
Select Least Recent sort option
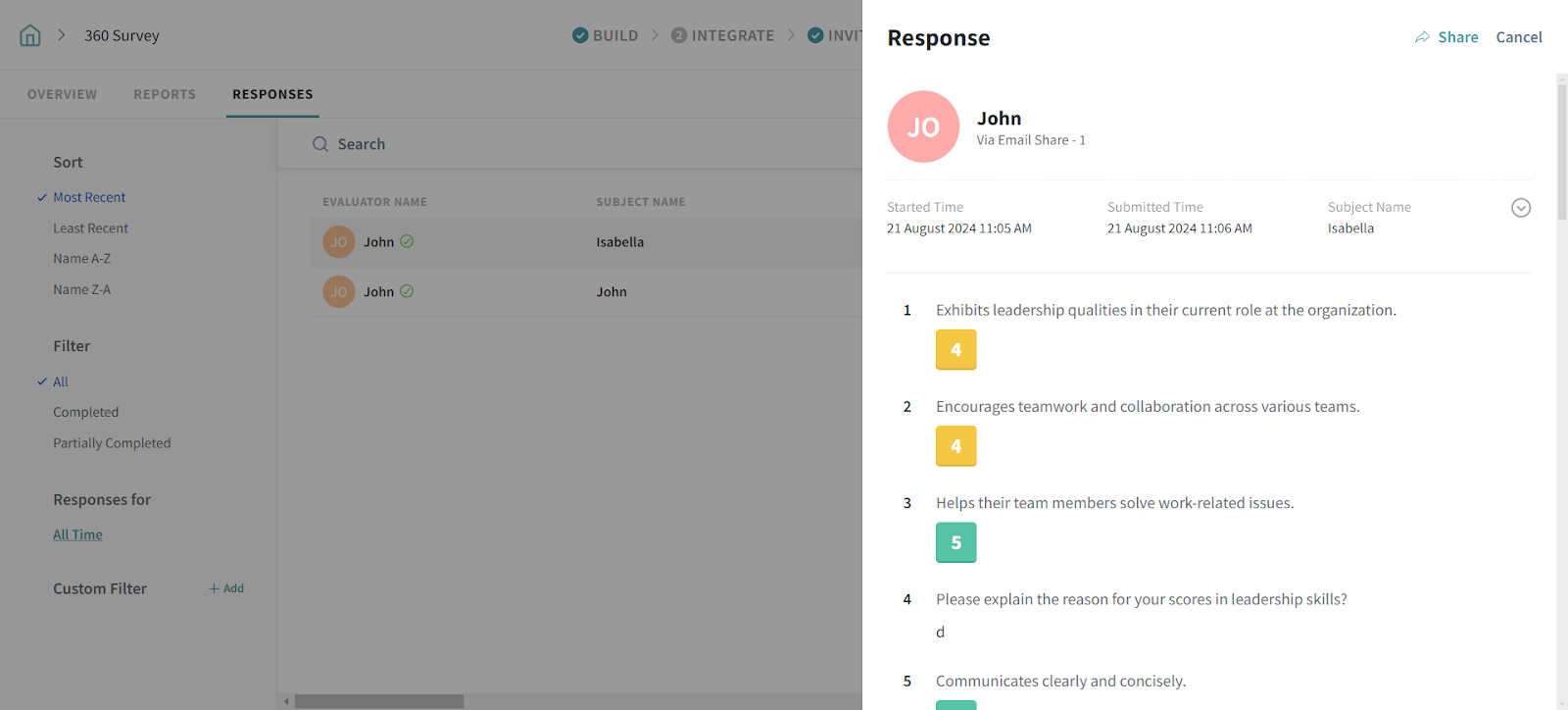(90, 228)
